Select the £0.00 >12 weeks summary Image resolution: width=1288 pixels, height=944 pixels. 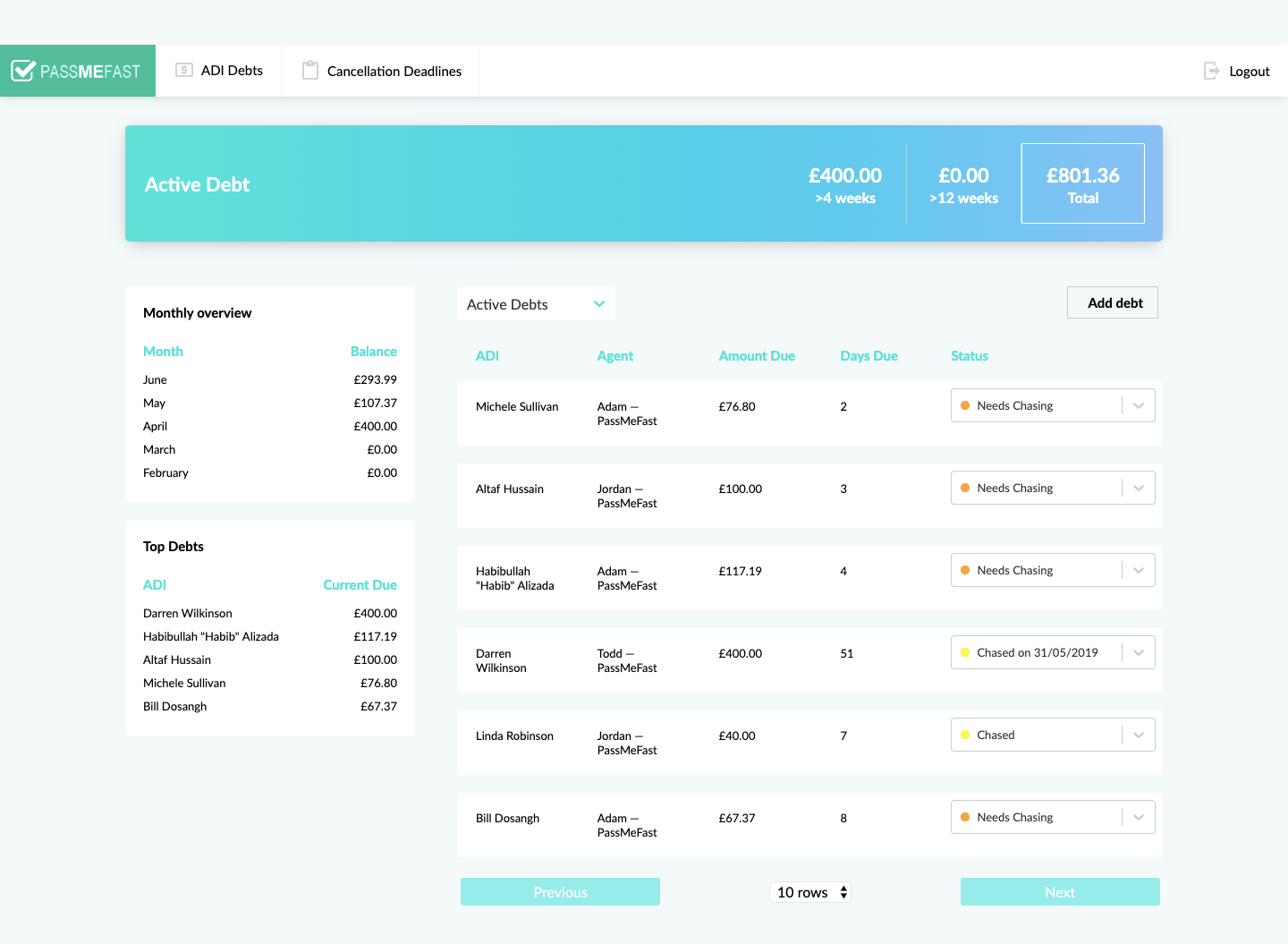tap(963, 184)
